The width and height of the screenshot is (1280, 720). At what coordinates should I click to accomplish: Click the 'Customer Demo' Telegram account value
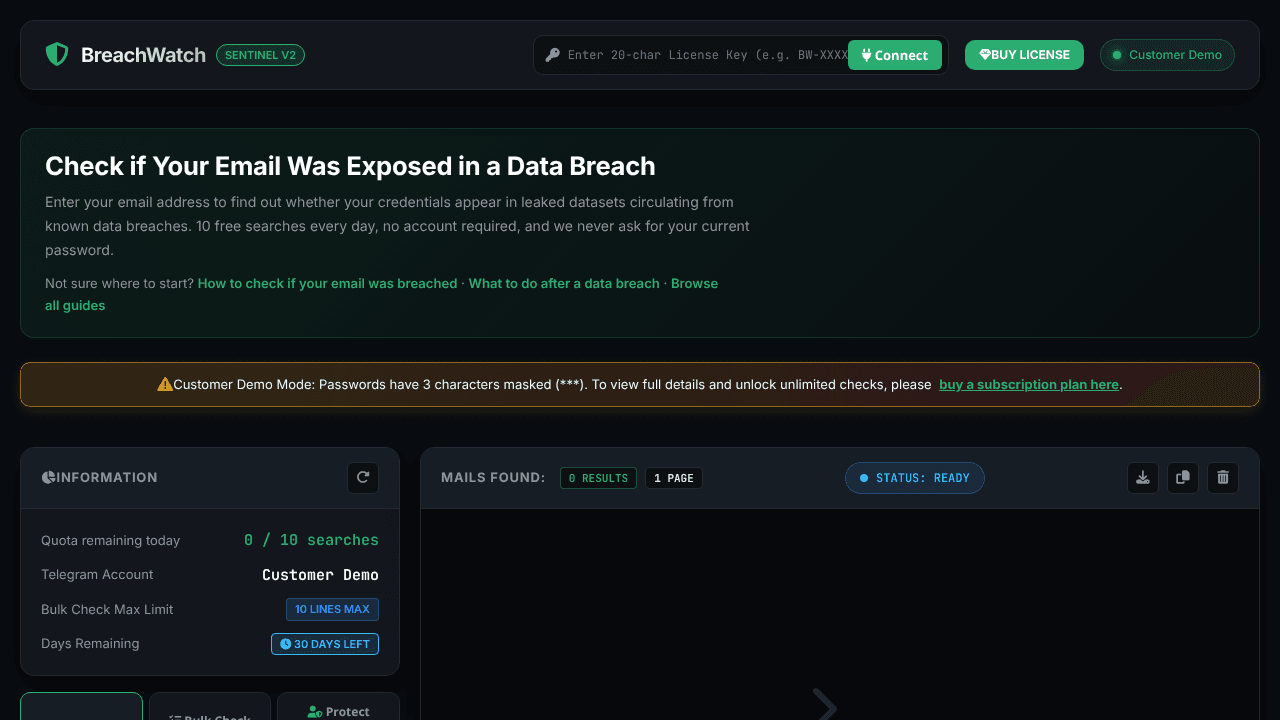click(320, 575)
